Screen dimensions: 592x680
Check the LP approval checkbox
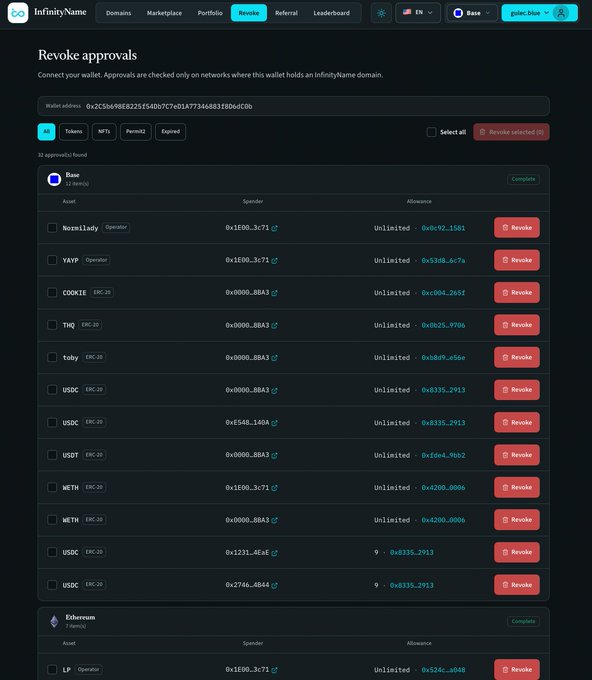pyautogui.click(x=52, y=670)
